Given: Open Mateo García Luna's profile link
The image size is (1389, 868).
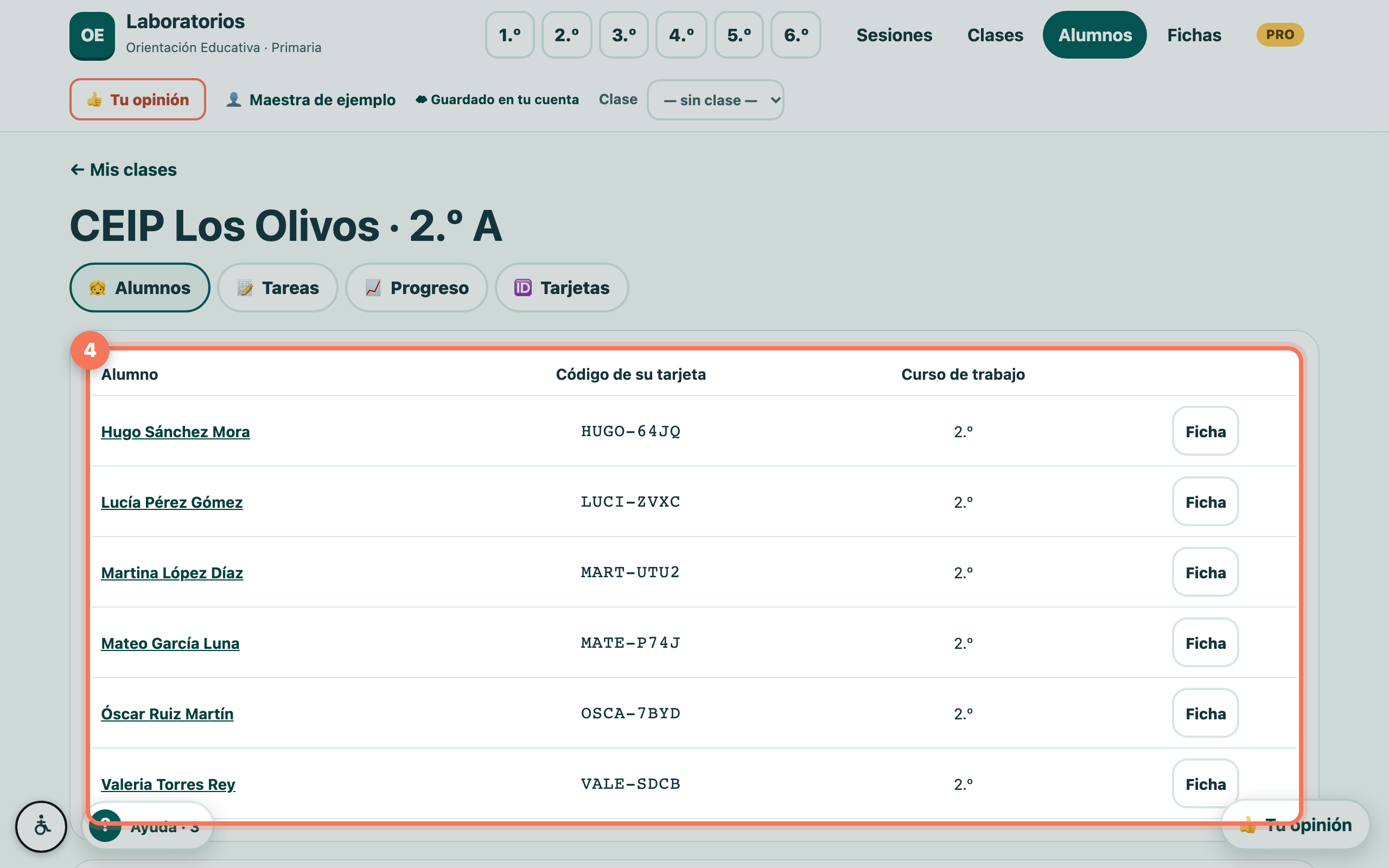Looking at the screenshot, I should click(x=170, y=643).
